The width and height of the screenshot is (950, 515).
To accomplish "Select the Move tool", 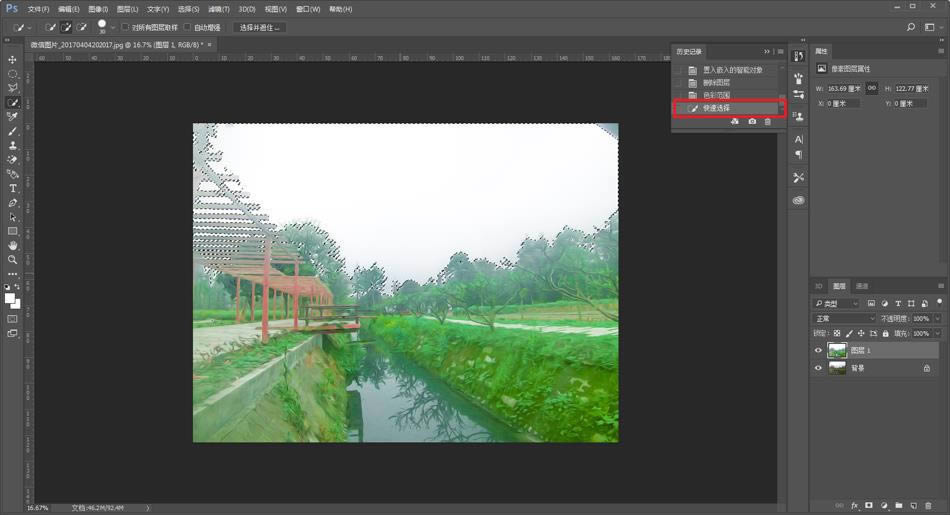I will [13, 60].
